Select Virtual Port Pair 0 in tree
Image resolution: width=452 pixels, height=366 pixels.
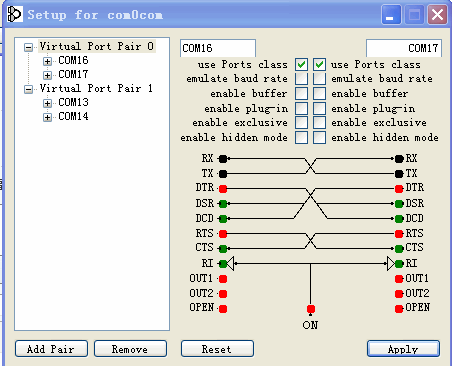click(97, 46)
